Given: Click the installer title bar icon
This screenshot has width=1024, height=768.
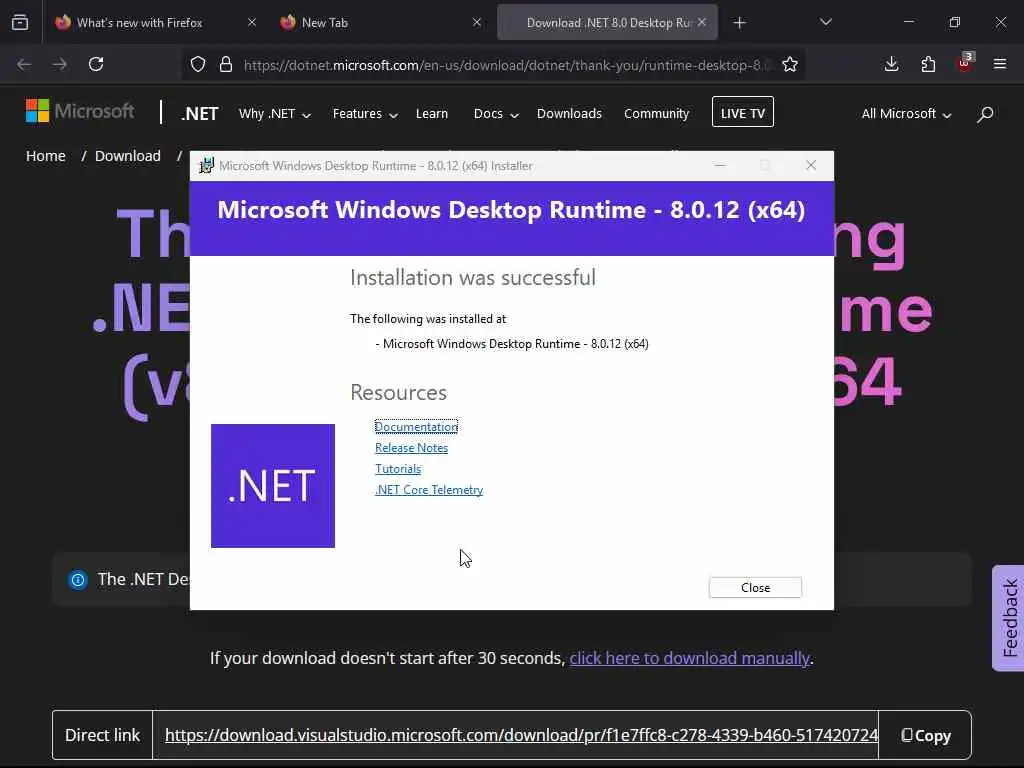Looking at the screenshot, I should pyautogui.click(x=206, y=165).
